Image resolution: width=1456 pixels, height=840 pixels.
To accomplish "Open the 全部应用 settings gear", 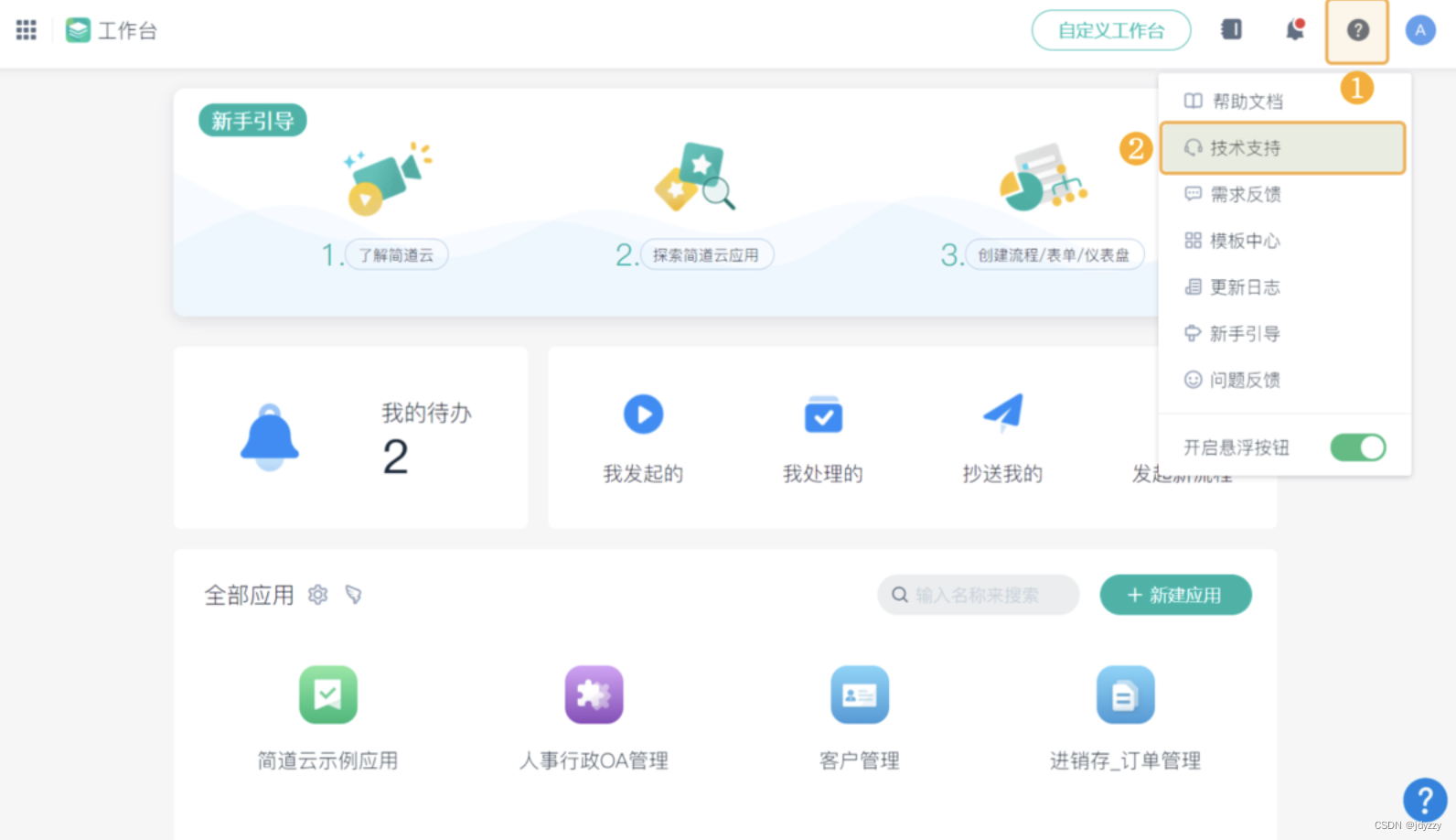I will click(317, 595).
